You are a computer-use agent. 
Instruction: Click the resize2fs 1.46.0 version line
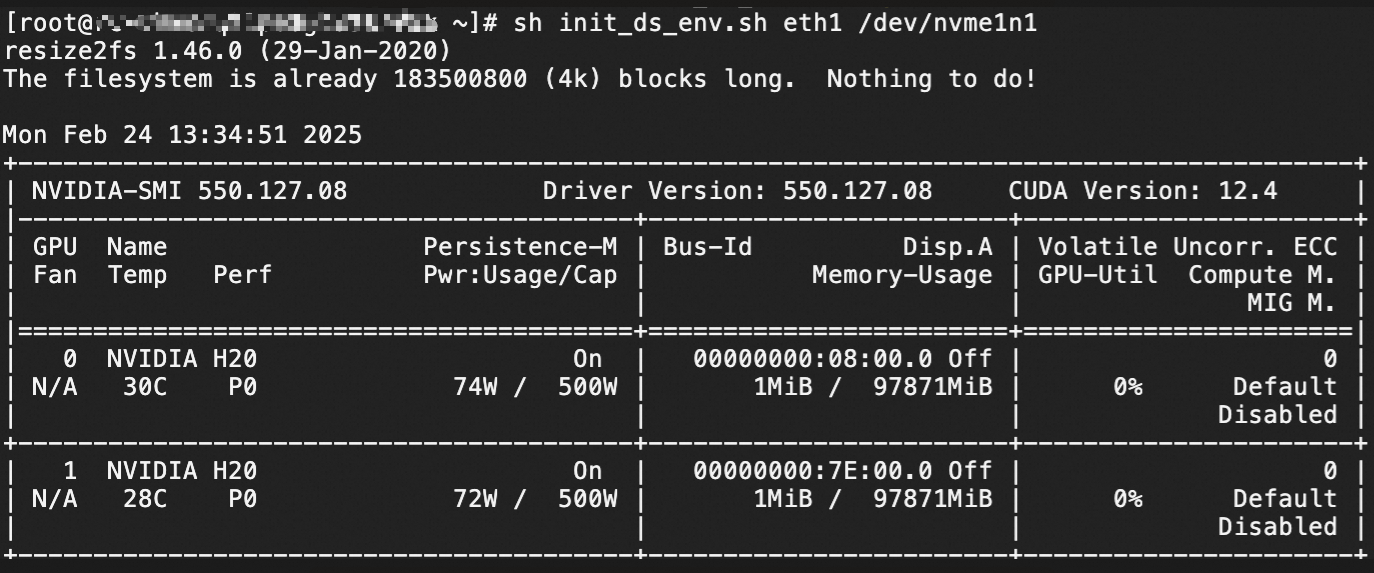[x=228, y=50]
